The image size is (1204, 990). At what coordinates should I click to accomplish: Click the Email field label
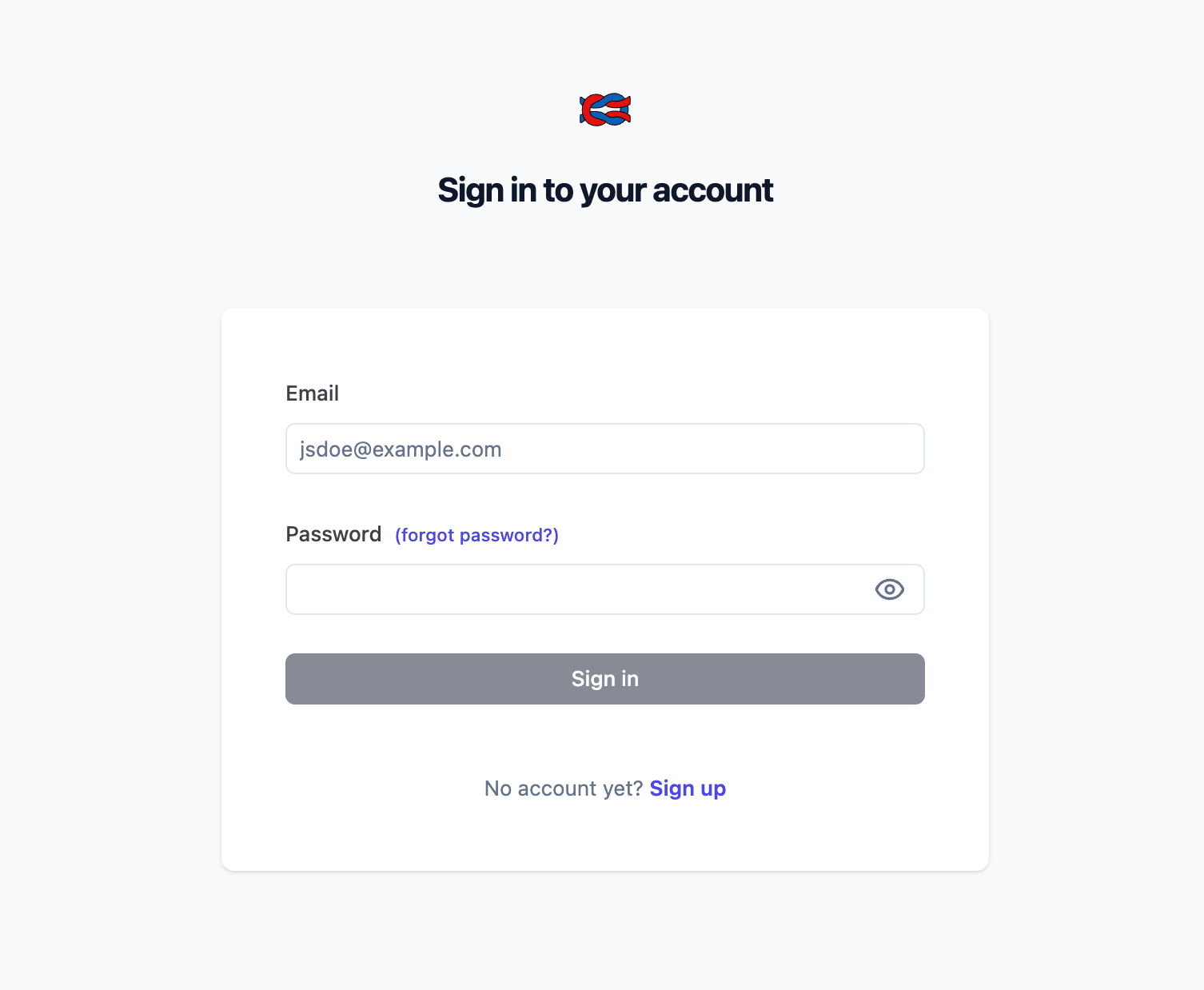313,393
